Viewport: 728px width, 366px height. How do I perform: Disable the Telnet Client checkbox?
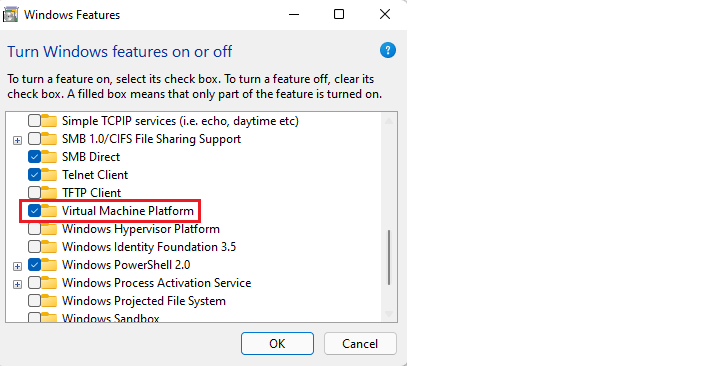coord(34,175)
